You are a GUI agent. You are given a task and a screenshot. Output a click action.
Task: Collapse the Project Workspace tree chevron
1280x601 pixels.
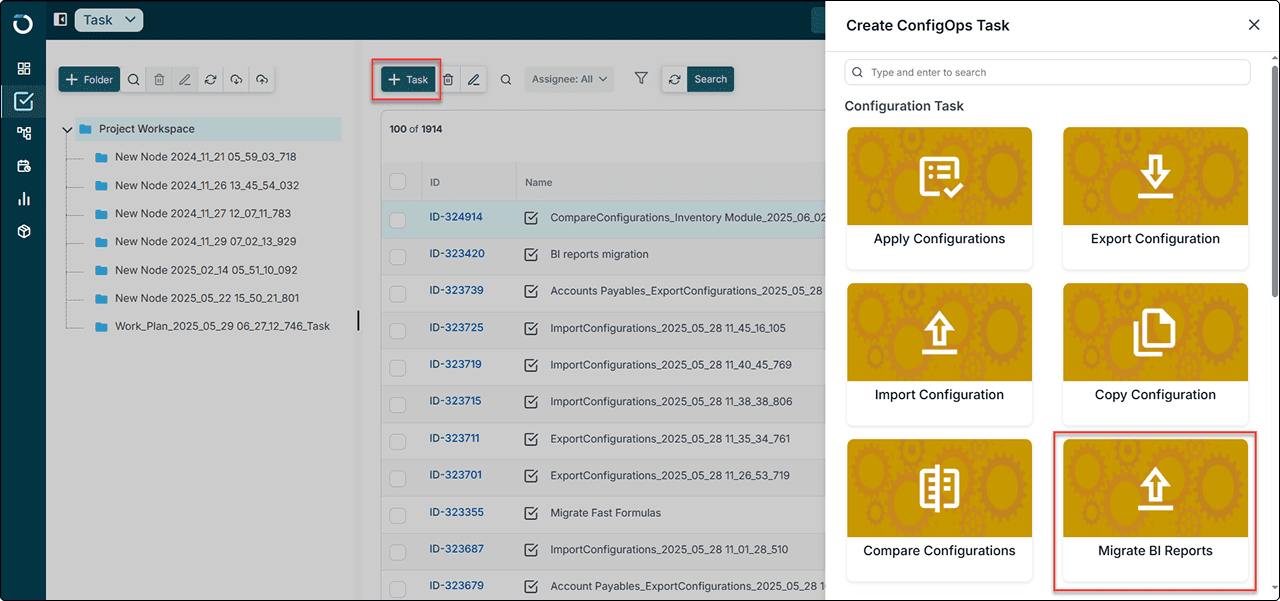[67, 129]
